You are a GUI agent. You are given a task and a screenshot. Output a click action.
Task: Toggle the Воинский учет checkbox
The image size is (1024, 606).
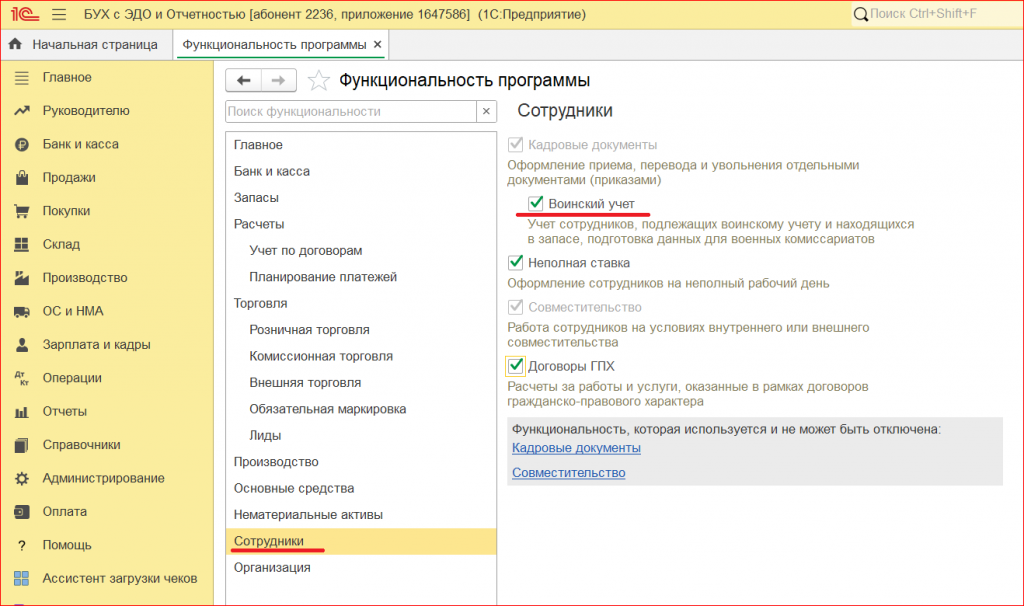tap(536, 203)
